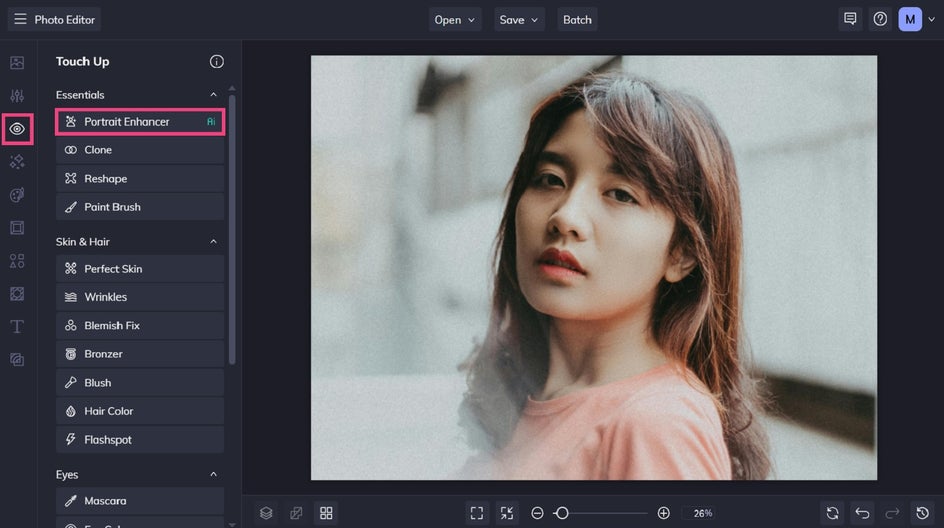Click the Batch button
The height and width of the screenshot is (528, 944).
[577, 19]
